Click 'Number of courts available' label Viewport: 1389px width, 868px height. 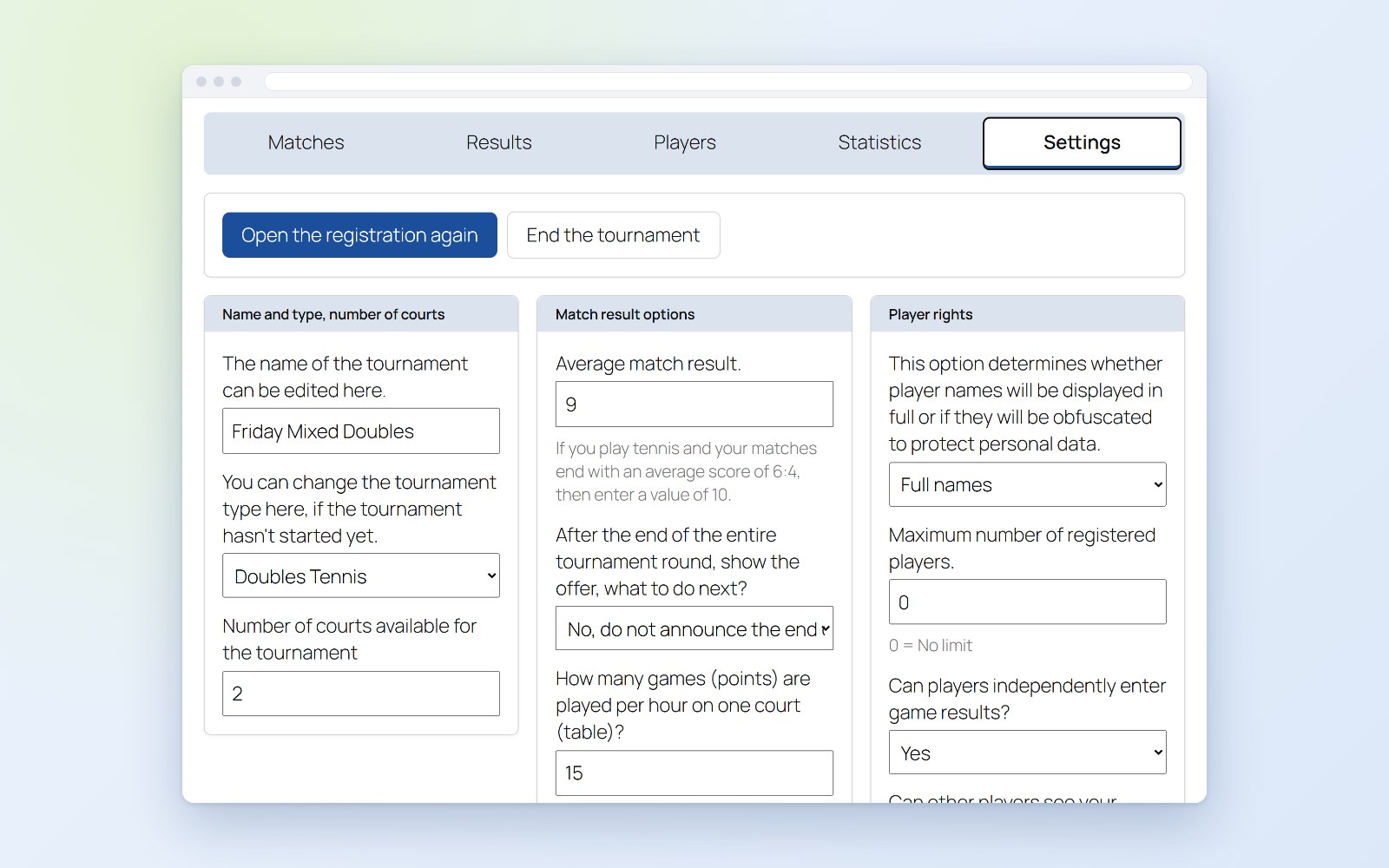(x=350, y=640)
